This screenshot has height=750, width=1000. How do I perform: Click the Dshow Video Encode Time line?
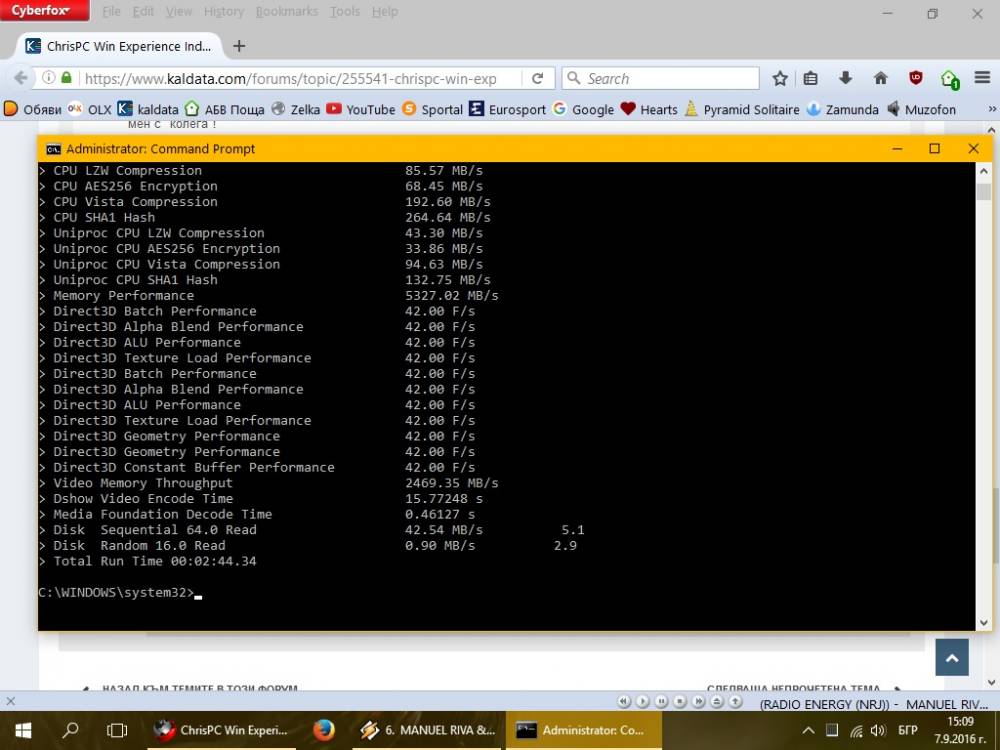point(260,499)
